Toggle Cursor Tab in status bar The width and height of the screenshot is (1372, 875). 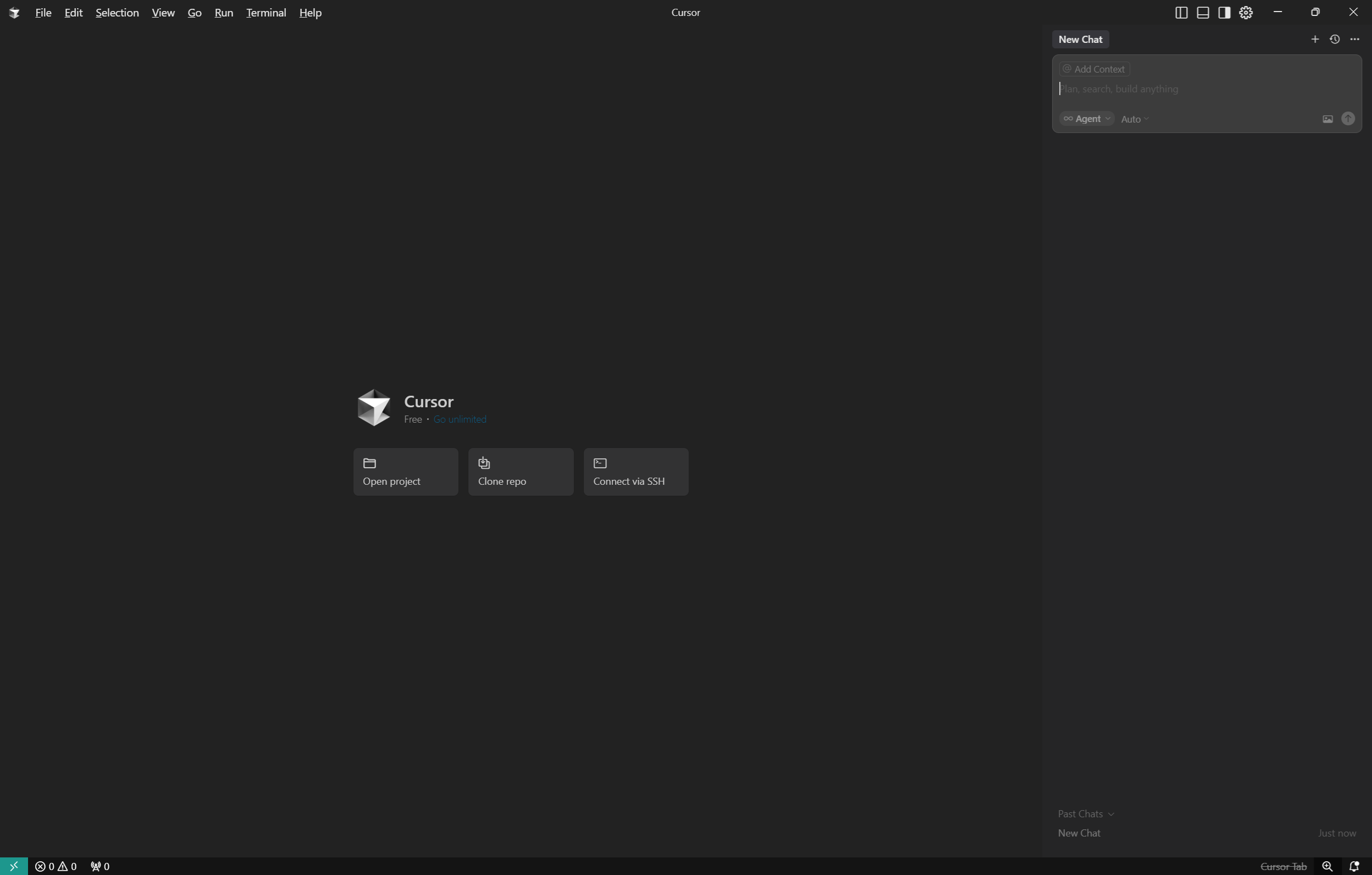(1283, 866)
